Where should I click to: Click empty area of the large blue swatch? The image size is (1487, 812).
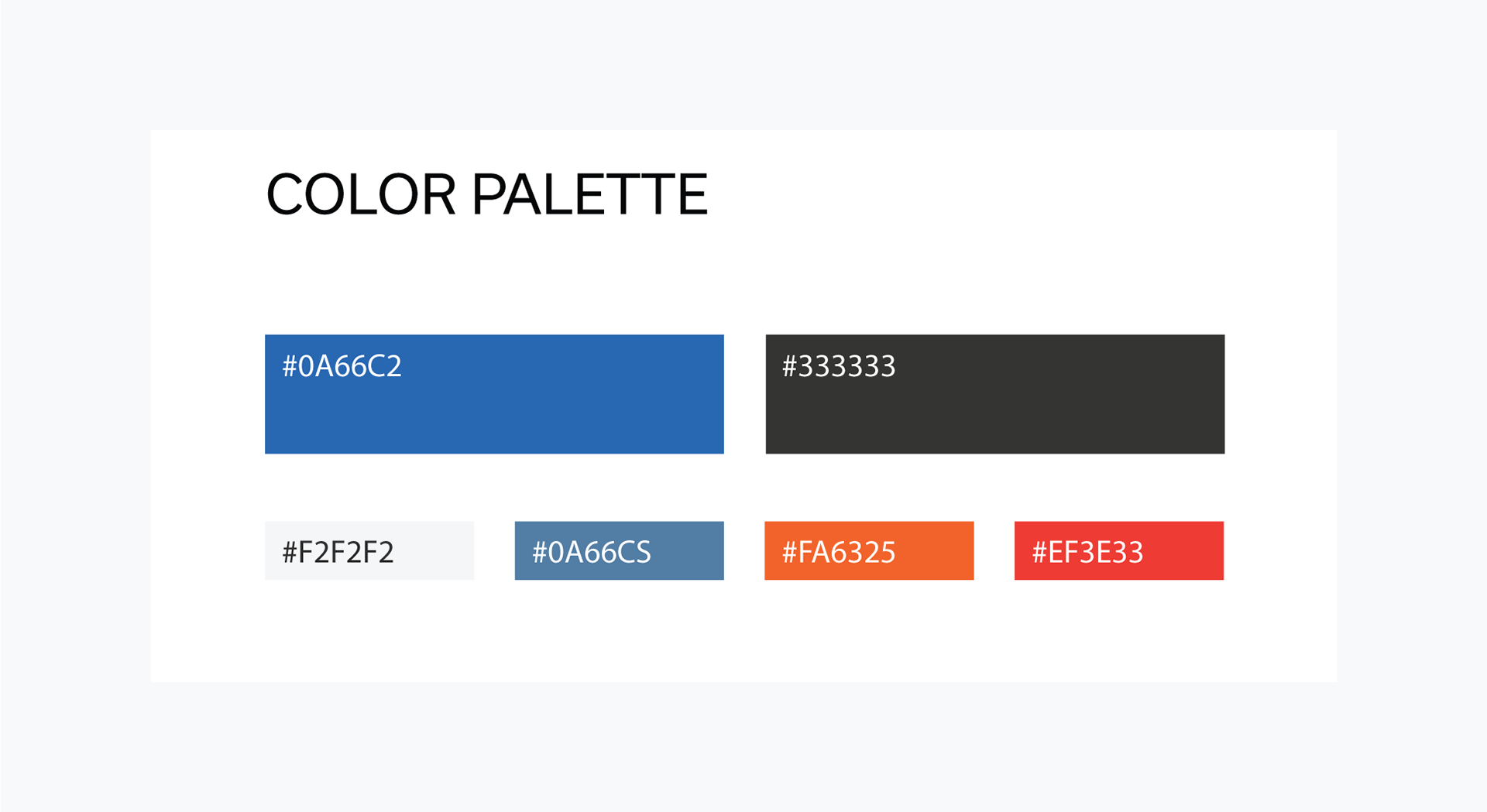coord(542,418)
